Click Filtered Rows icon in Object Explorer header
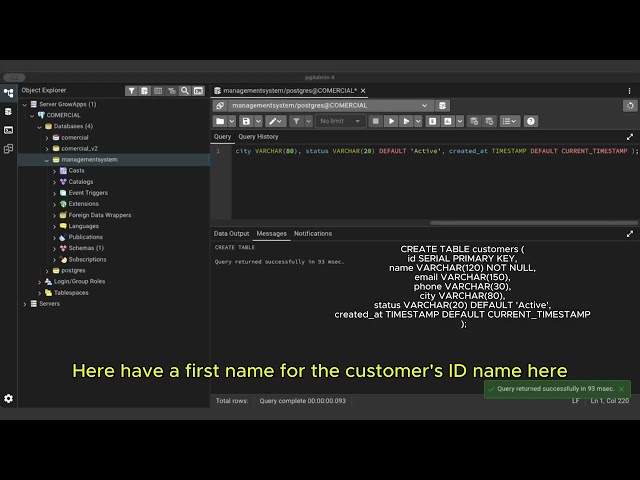 (x=171, y=91)
